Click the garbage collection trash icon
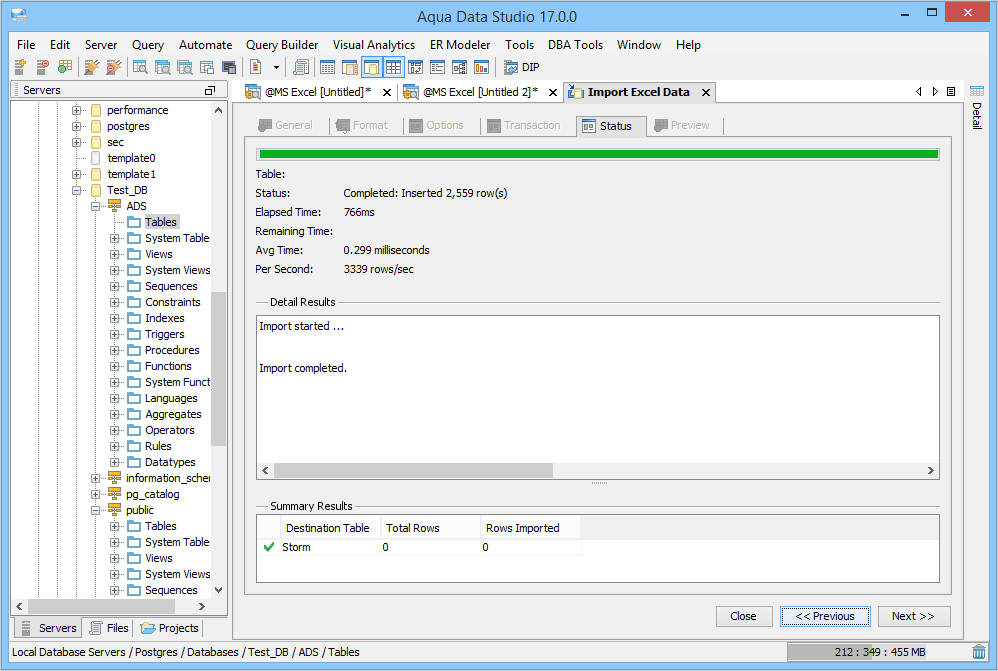This screenshot has height=671, width=998. click(979, 652)
